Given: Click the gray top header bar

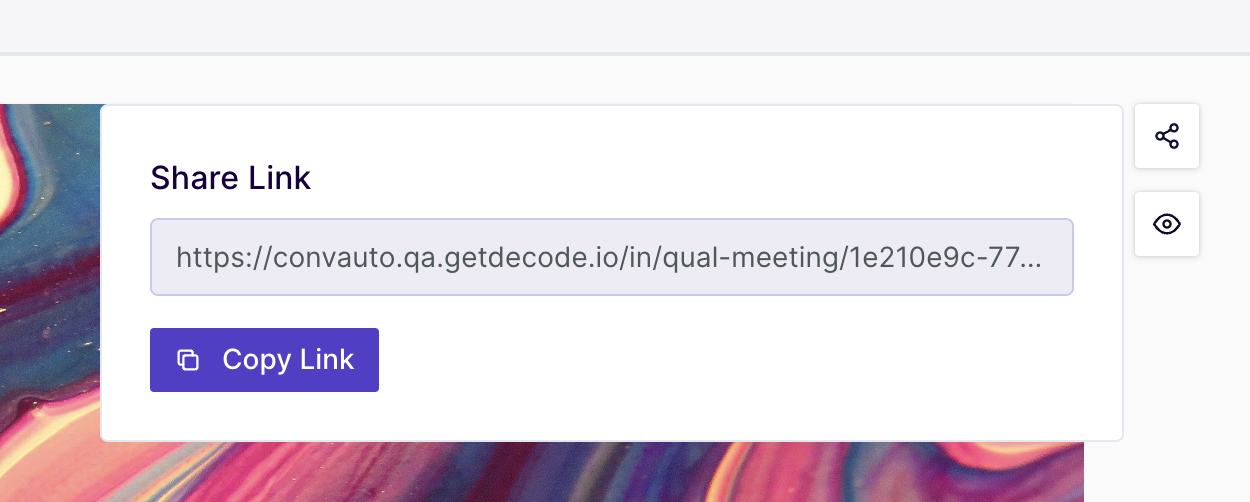Looking at the screenshot, I should (x=625, y=25).
